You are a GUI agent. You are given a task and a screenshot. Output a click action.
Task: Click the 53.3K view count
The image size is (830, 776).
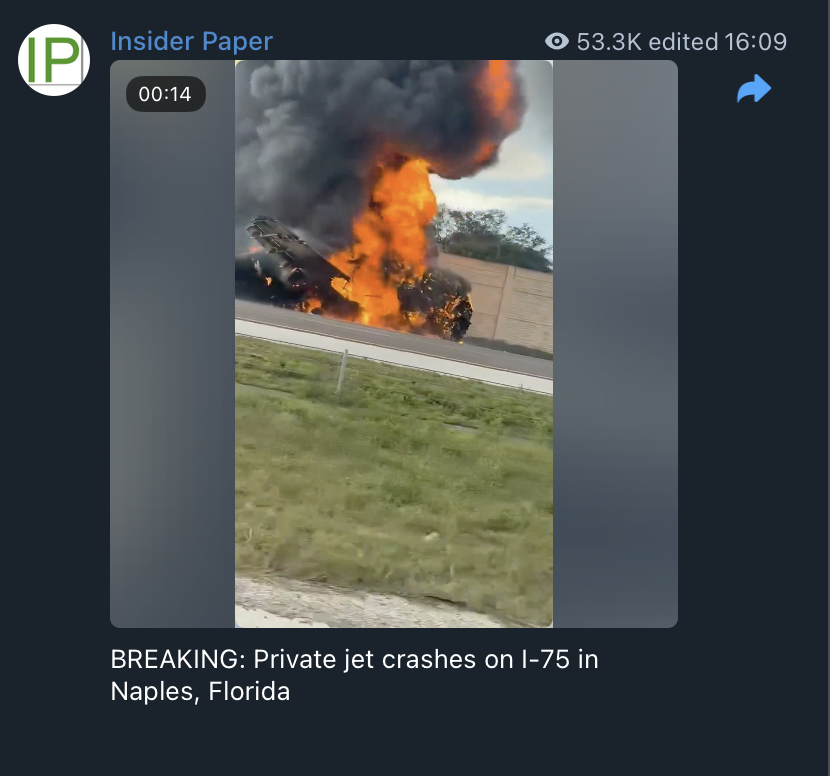coord(609,42)
